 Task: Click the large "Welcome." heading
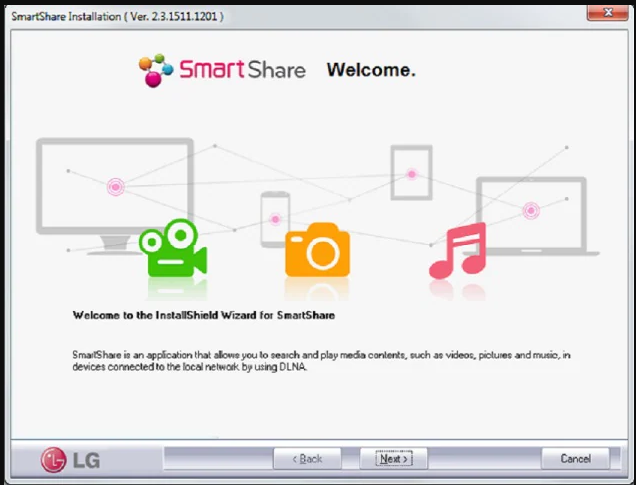370,70
